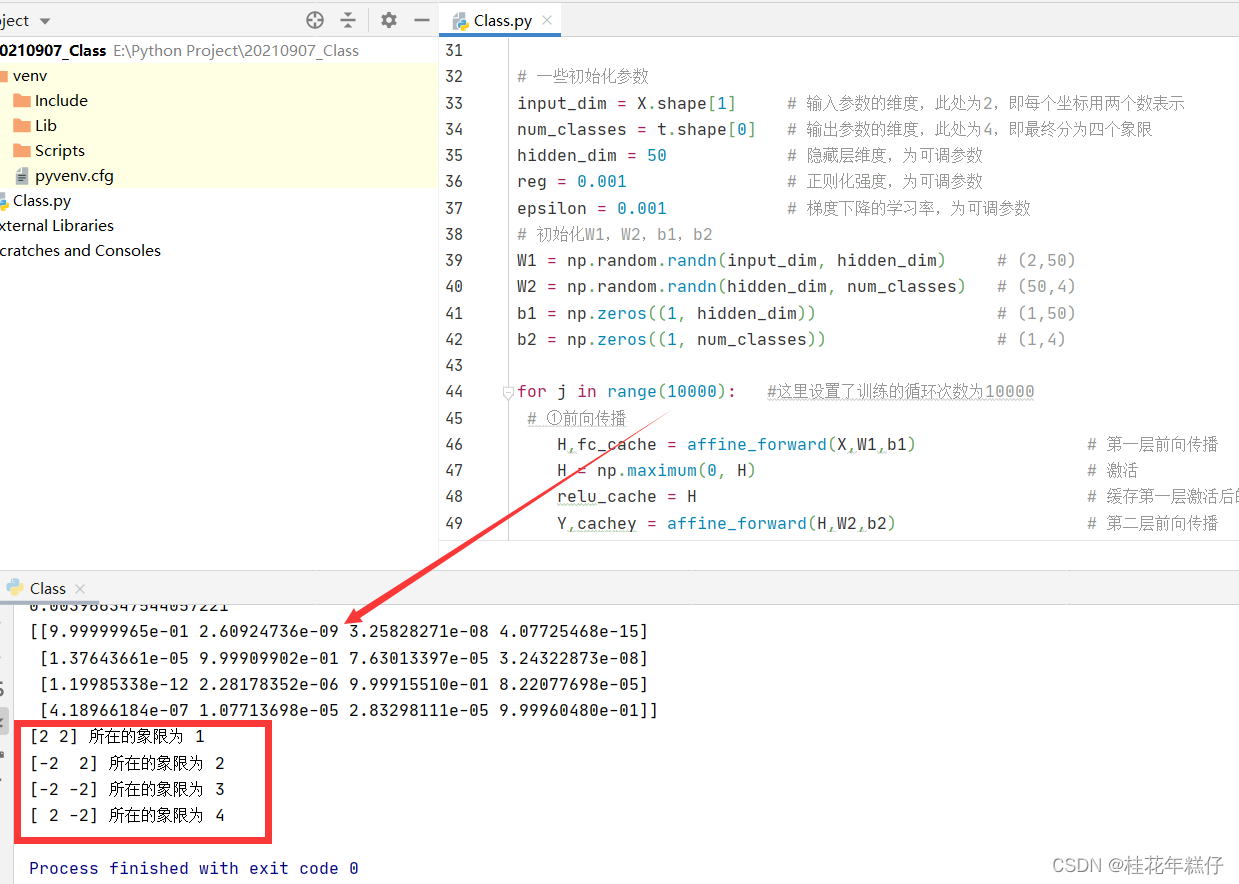Click the Collapse All icon in Project panel
1239x884 pixels.
click(348, 20)
